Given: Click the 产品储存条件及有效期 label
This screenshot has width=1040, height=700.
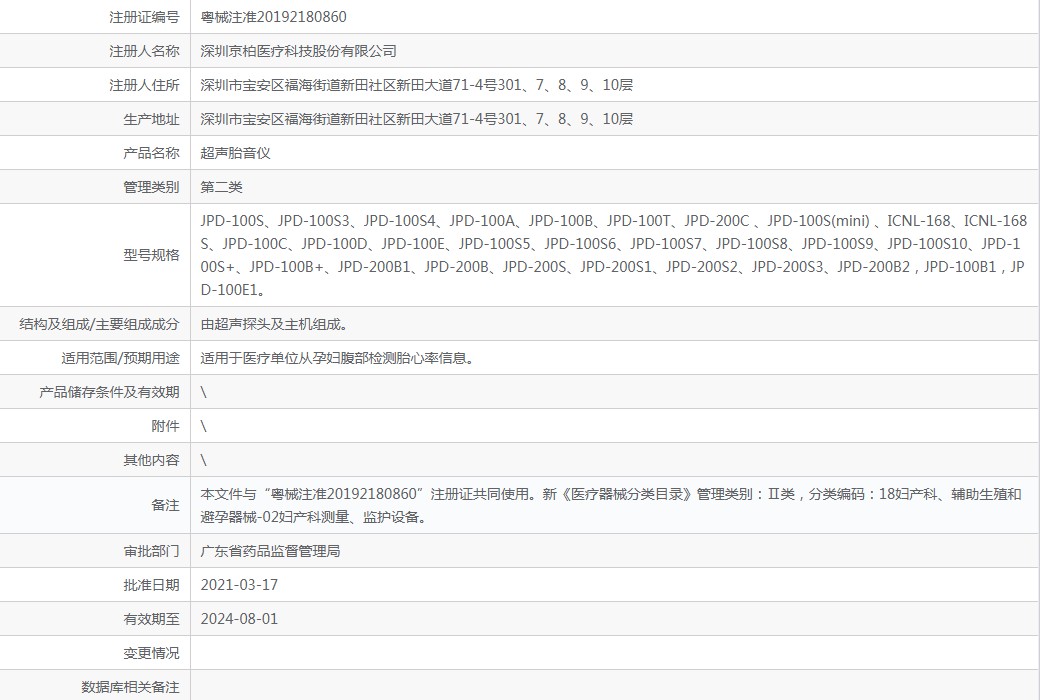Looking at the screenshot, I should coord(109,392).
